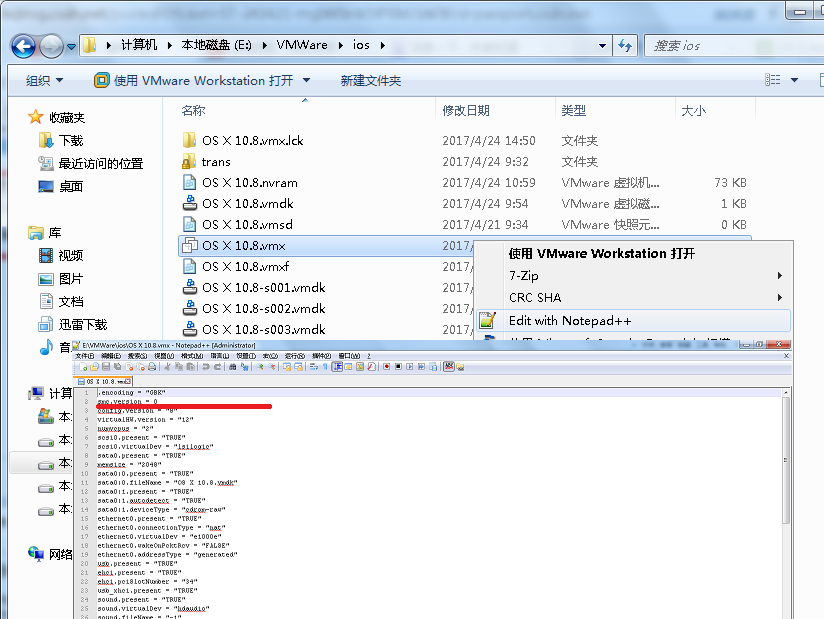Viewport: 824px width, 619px height.
Task: Toggle the user defined language panel
Action: (x=348, y=367)
